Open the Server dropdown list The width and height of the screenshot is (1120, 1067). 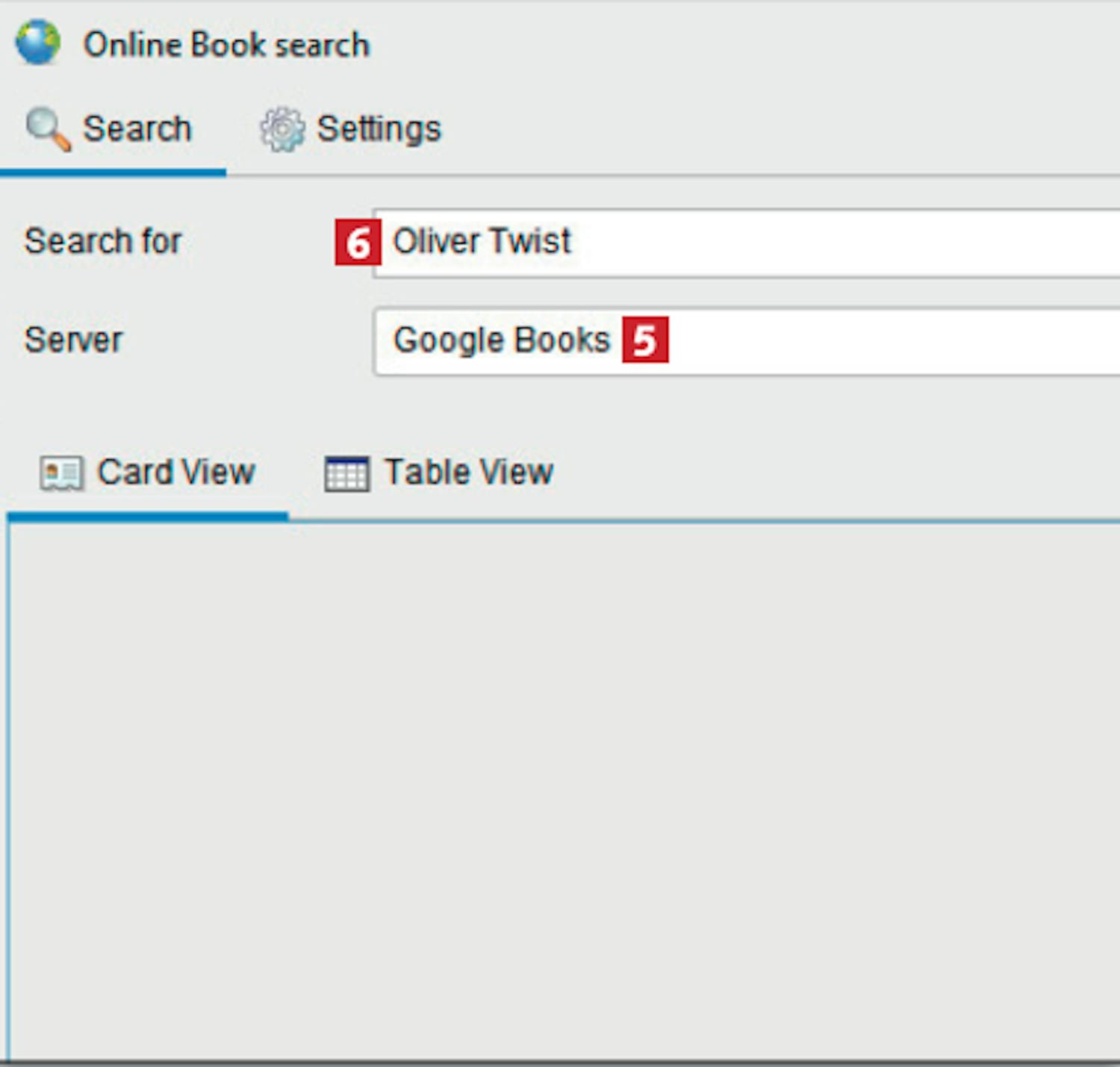click(896, 341)
